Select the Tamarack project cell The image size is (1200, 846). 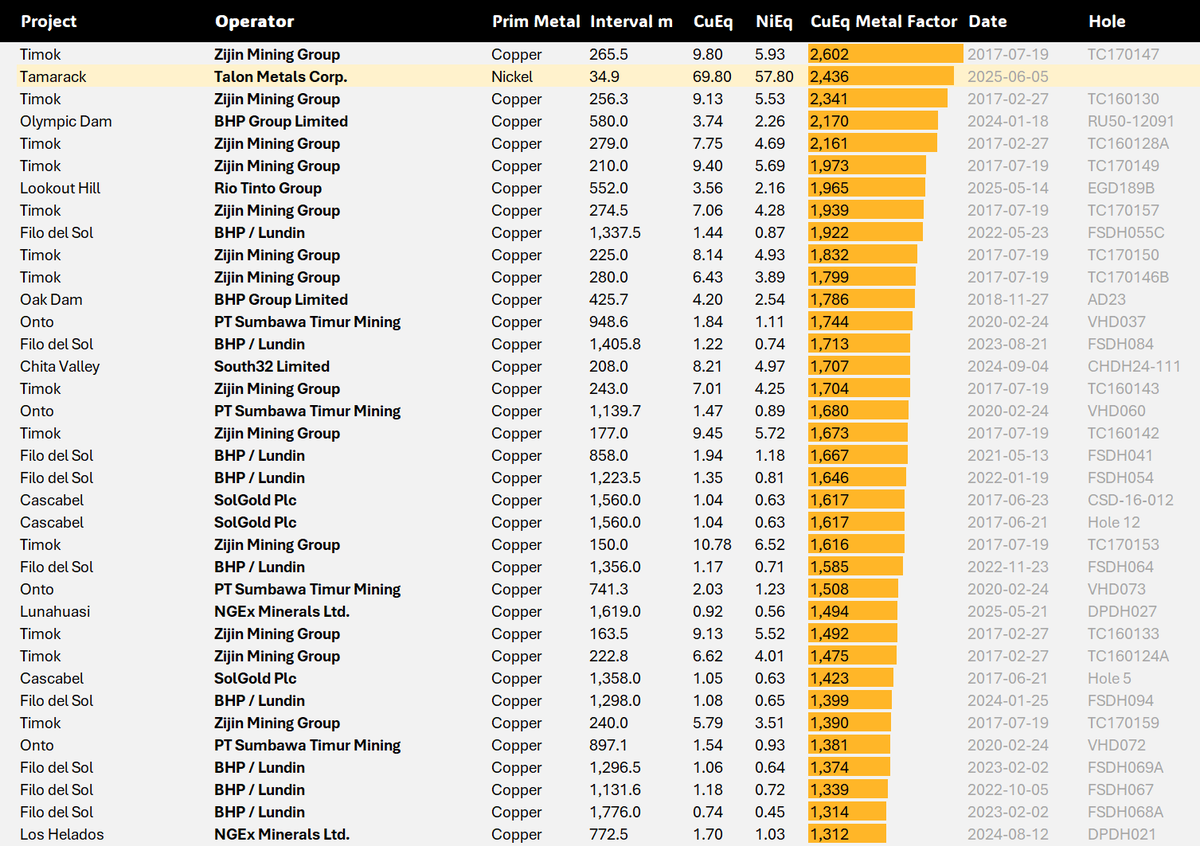coord(52,76)
